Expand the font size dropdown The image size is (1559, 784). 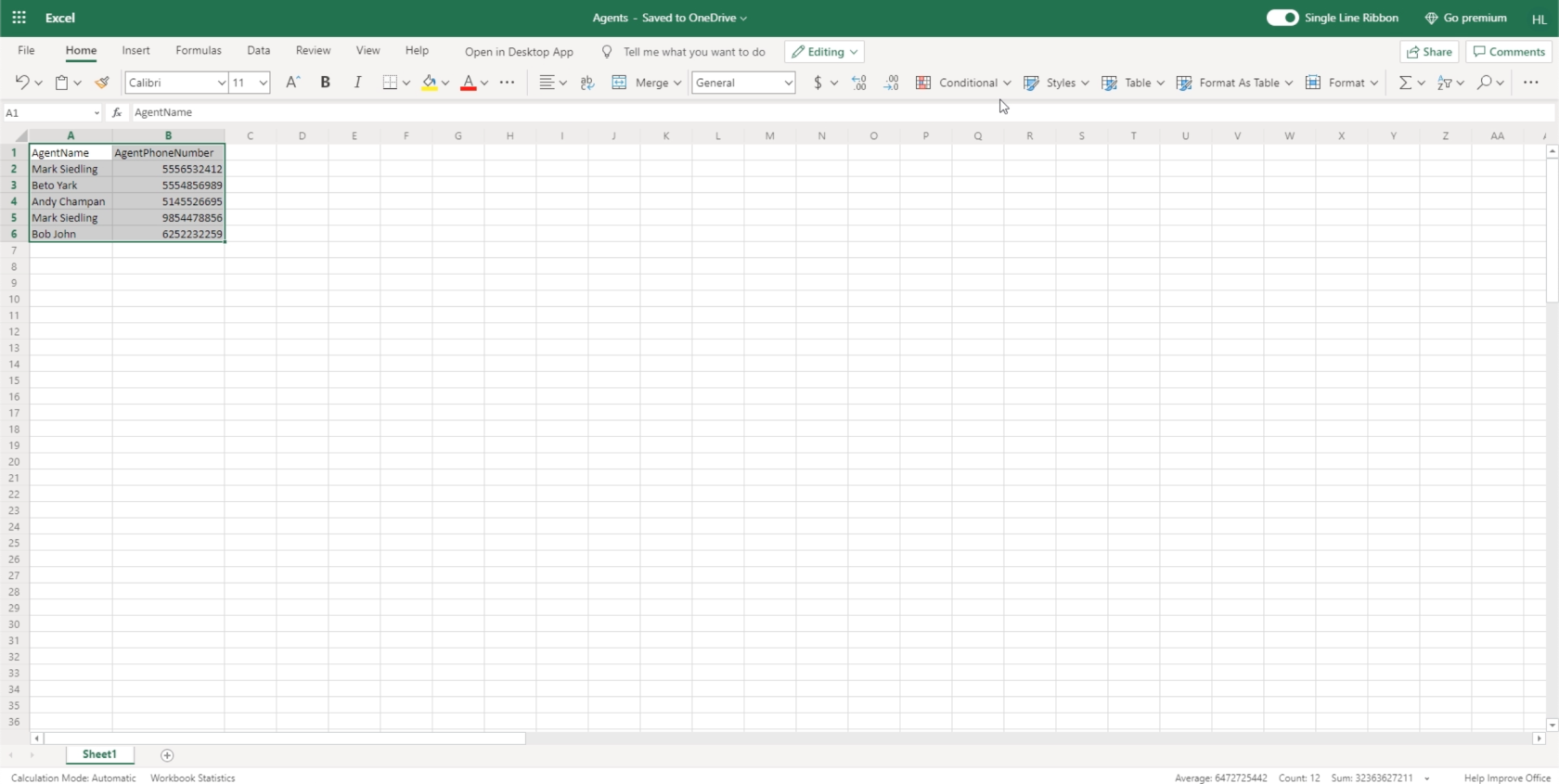(x=264, y=83)
